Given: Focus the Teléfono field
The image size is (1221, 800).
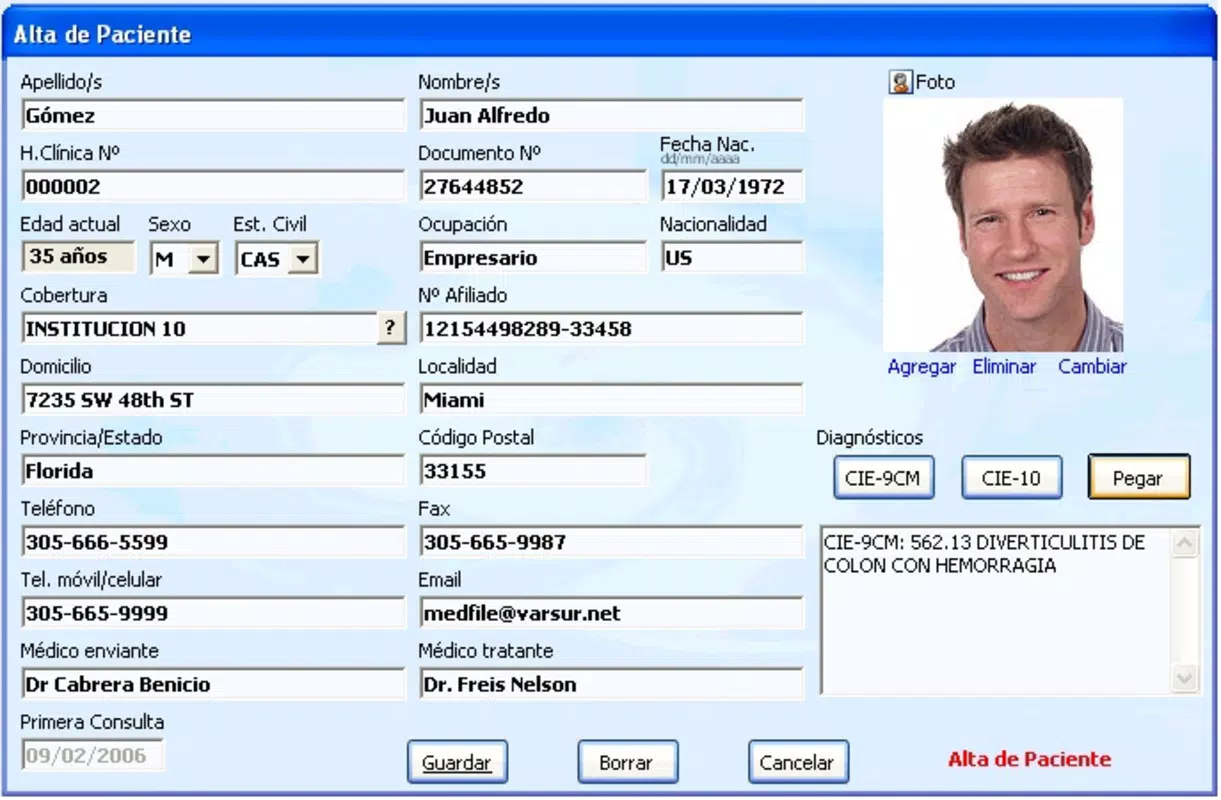Looking at the screenshot, I should [212, 542].
